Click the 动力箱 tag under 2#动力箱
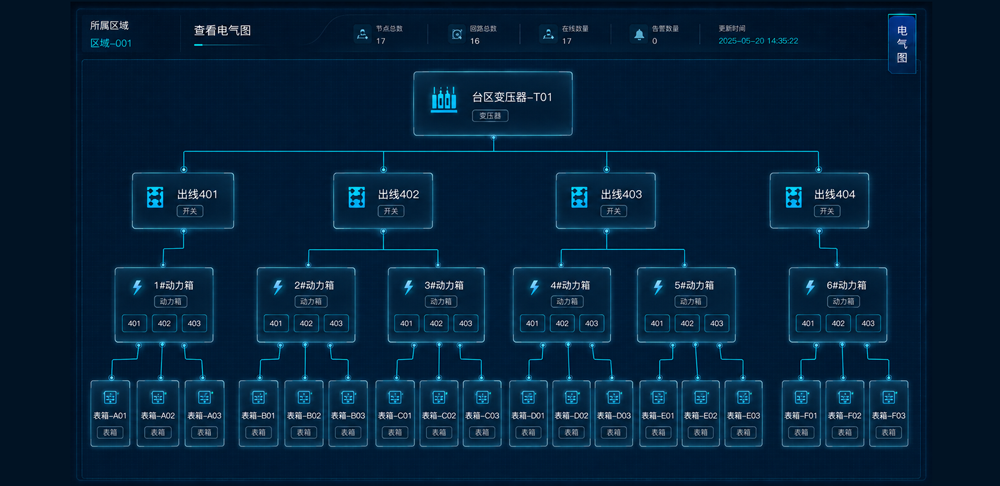The height and width of the screenshot is (486, 1000). point(311,302)
